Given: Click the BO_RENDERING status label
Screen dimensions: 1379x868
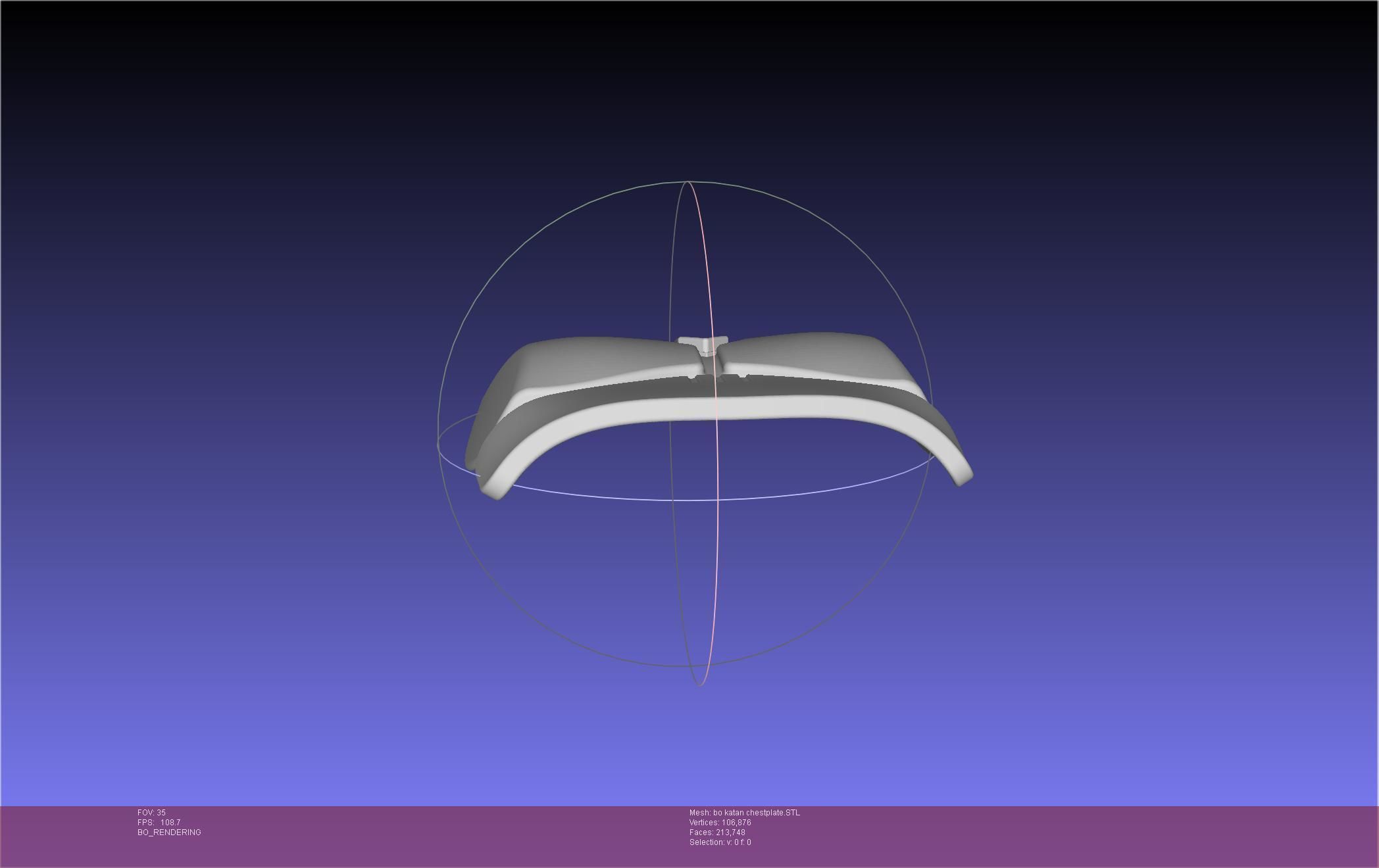Looking at the screenshot, I should tap(169, 832).
